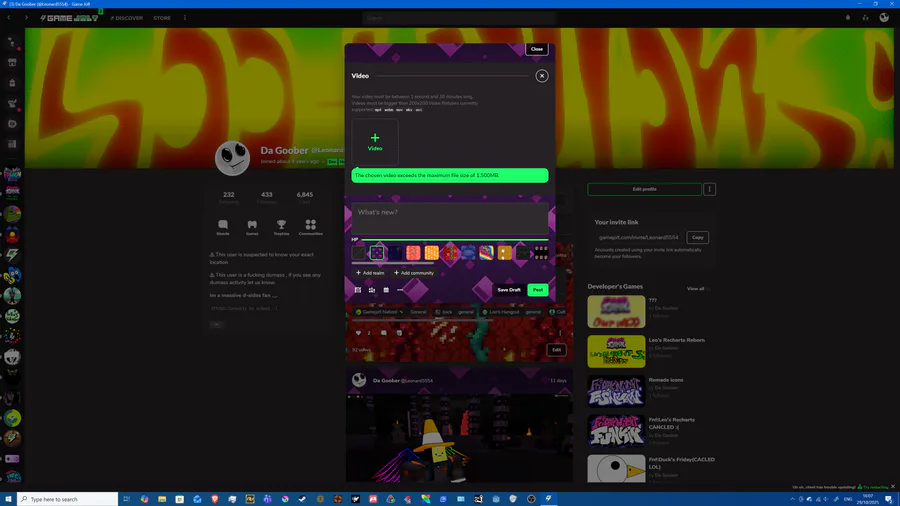Screen dimensions: 900x506
Task: Open the sticker face sidebar icon
Action: click(x=12, y=124)
